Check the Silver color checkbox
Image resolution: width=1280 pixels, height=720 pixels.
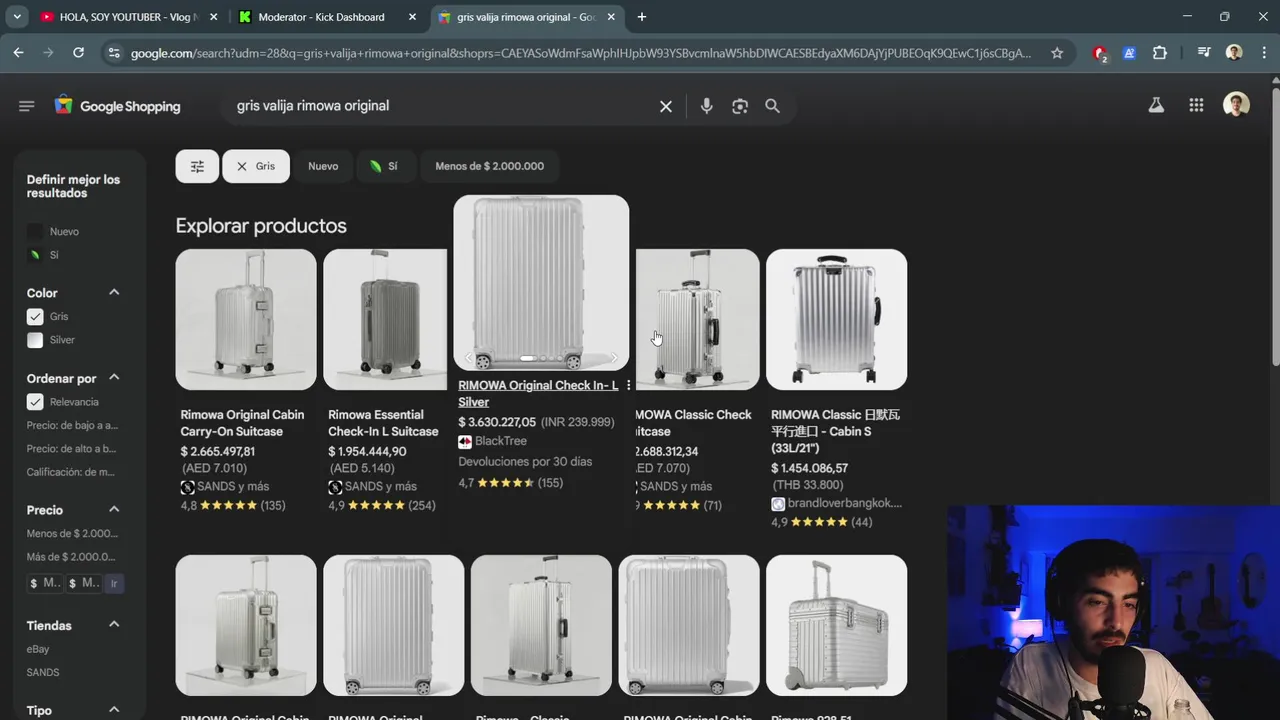[x=35, y=340]
